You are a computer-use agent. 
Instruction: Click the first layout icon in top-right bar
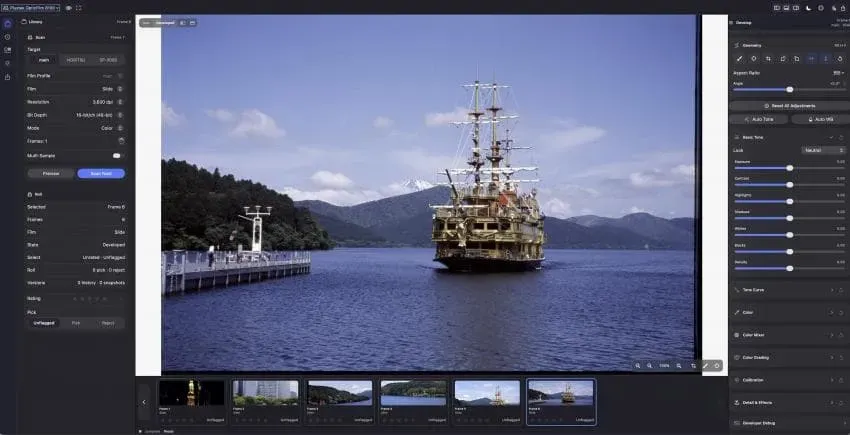(777, 8)
